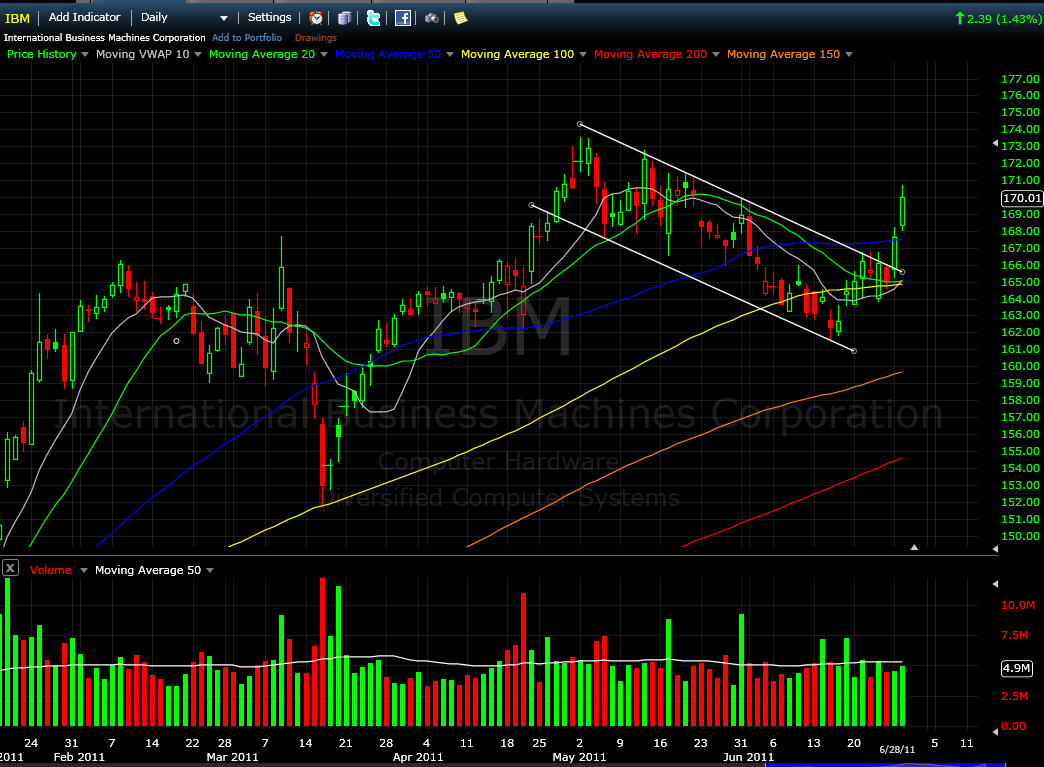The image size is (1044, 767).
Task: Click the lower trendline's left endpoint handle
Action: (x=531, y=205)
